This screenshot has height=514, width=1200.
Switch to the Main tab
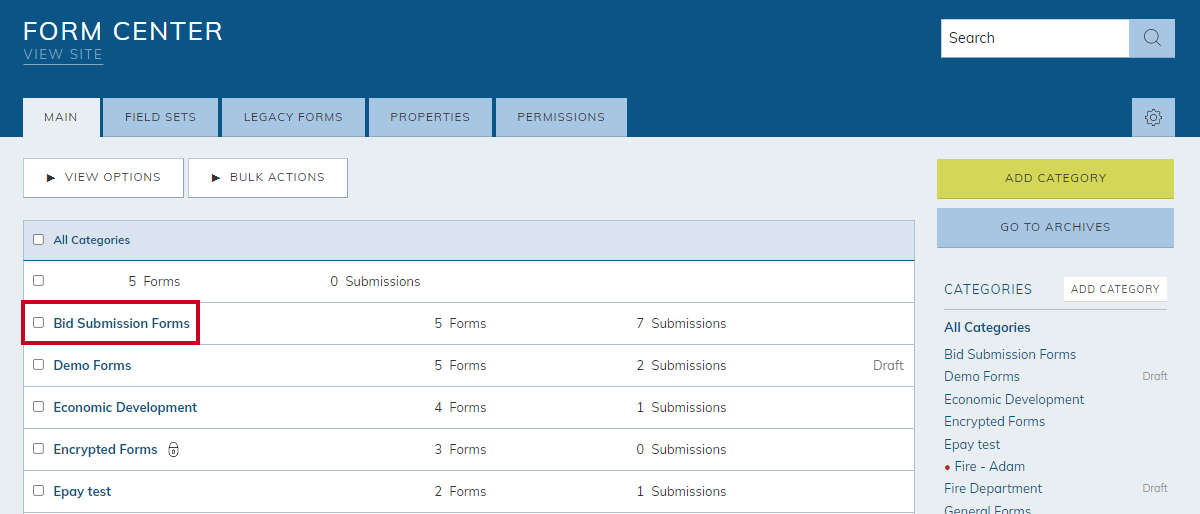(61, 117)
